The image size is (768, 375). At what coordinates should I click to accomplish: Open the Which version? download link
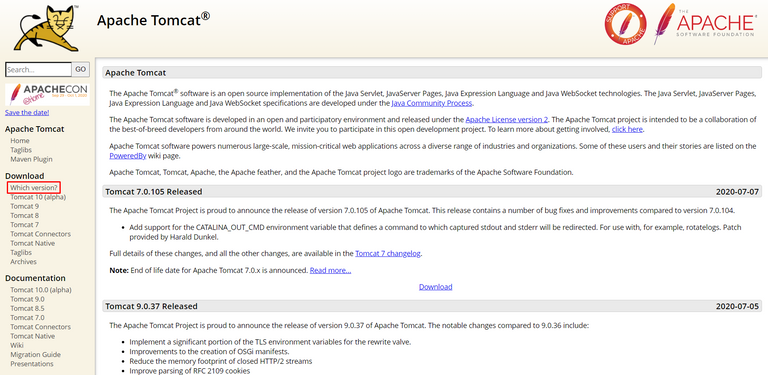coord(34,188)
